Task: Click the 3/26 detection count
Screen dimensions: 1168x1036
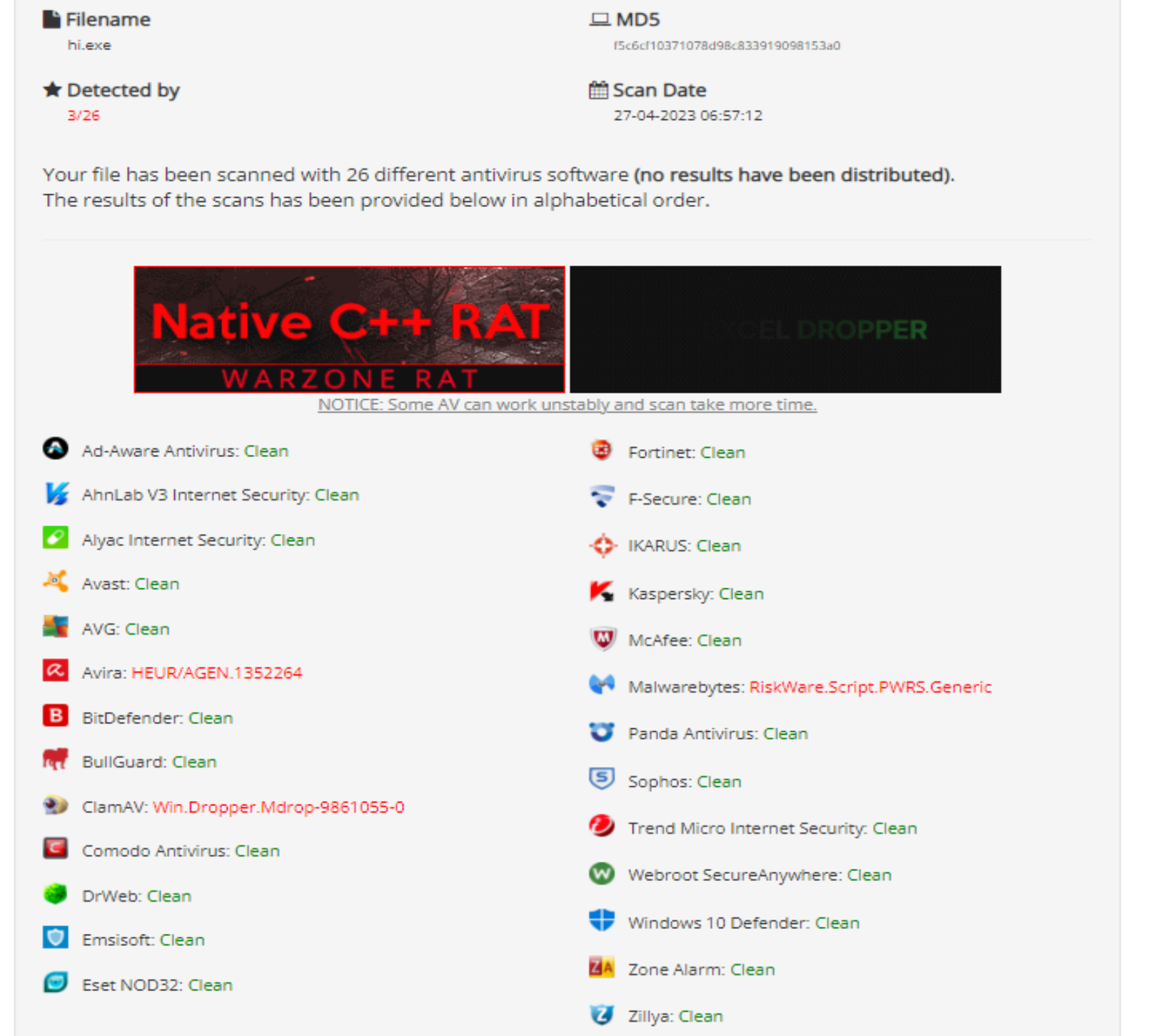Action: pyautogui.click(x=84, y=116)
